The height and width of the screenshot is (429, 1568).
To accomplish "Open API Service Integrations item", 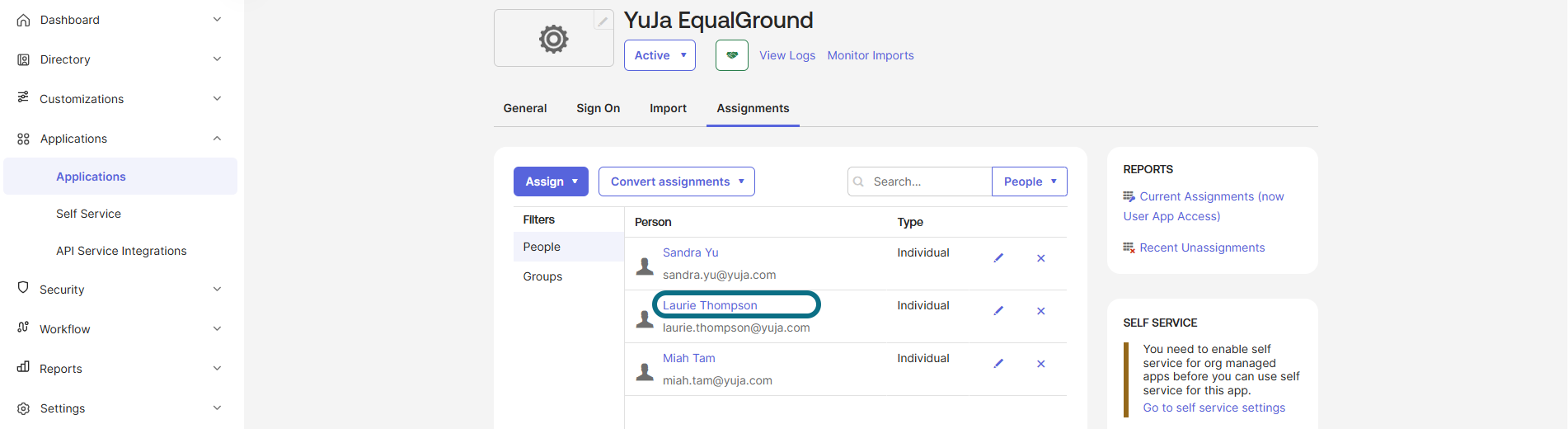I will coord(120,251).
